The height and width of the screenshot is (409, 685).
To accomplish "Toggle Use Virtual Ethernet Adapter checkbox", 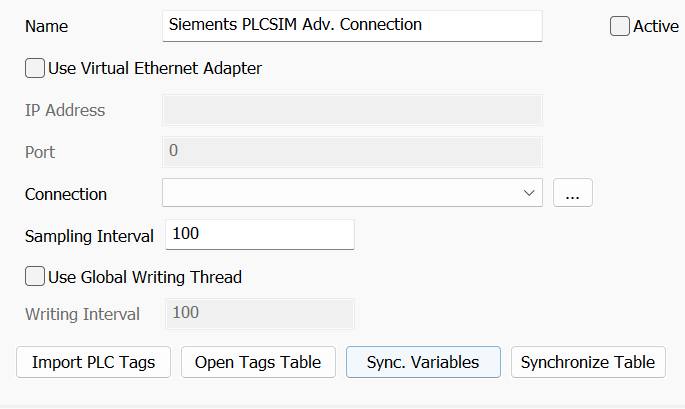I will point(35,69).
